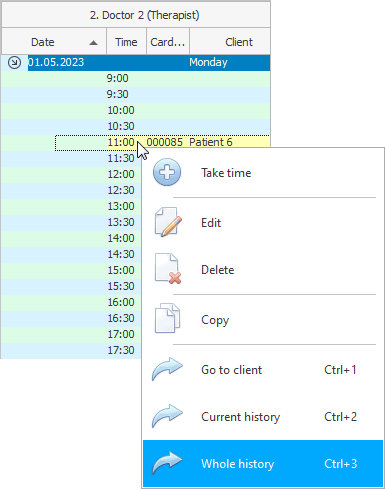Select the 9:00 time slot

[x=136, y=78]
